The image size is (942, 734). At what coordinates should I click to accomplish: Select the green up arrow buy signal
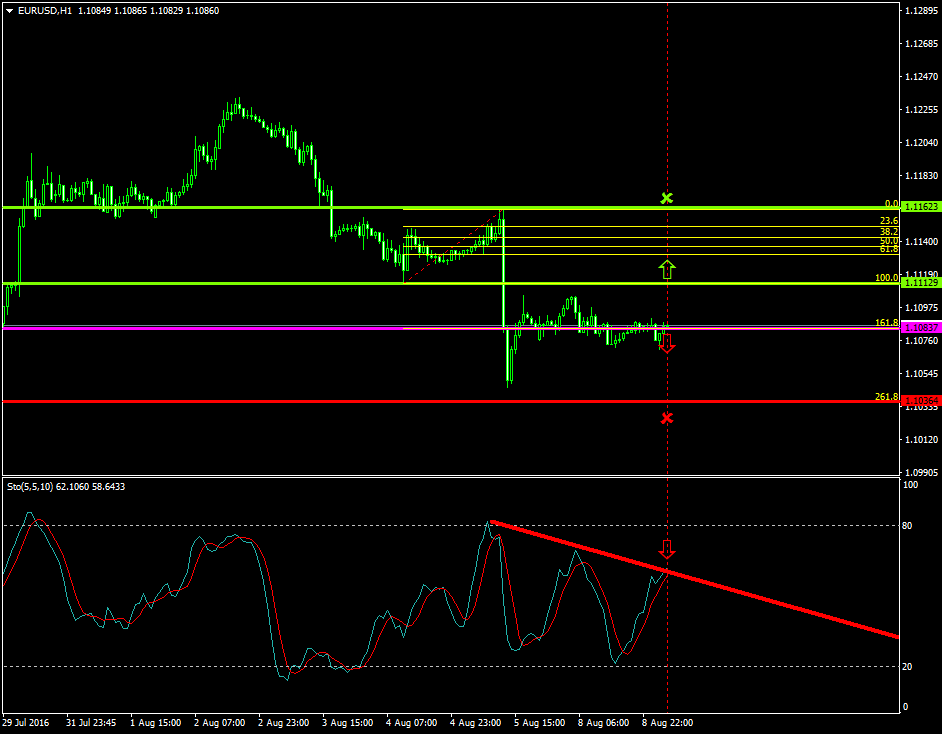667,268
